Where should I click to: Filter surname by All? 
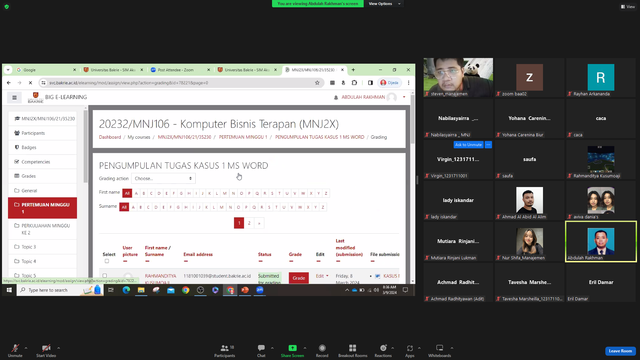coord(124,207)
